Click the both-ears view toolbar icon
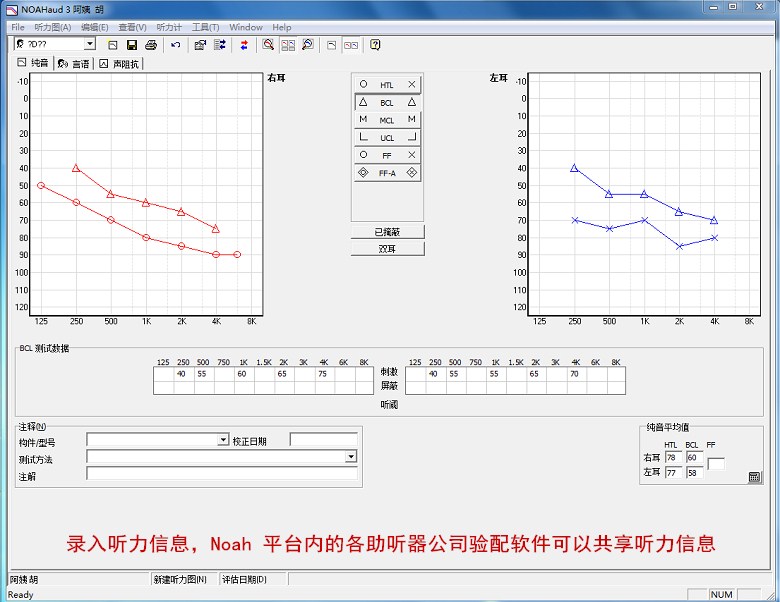Screen dimensions: 780x602 coord(351,45)
